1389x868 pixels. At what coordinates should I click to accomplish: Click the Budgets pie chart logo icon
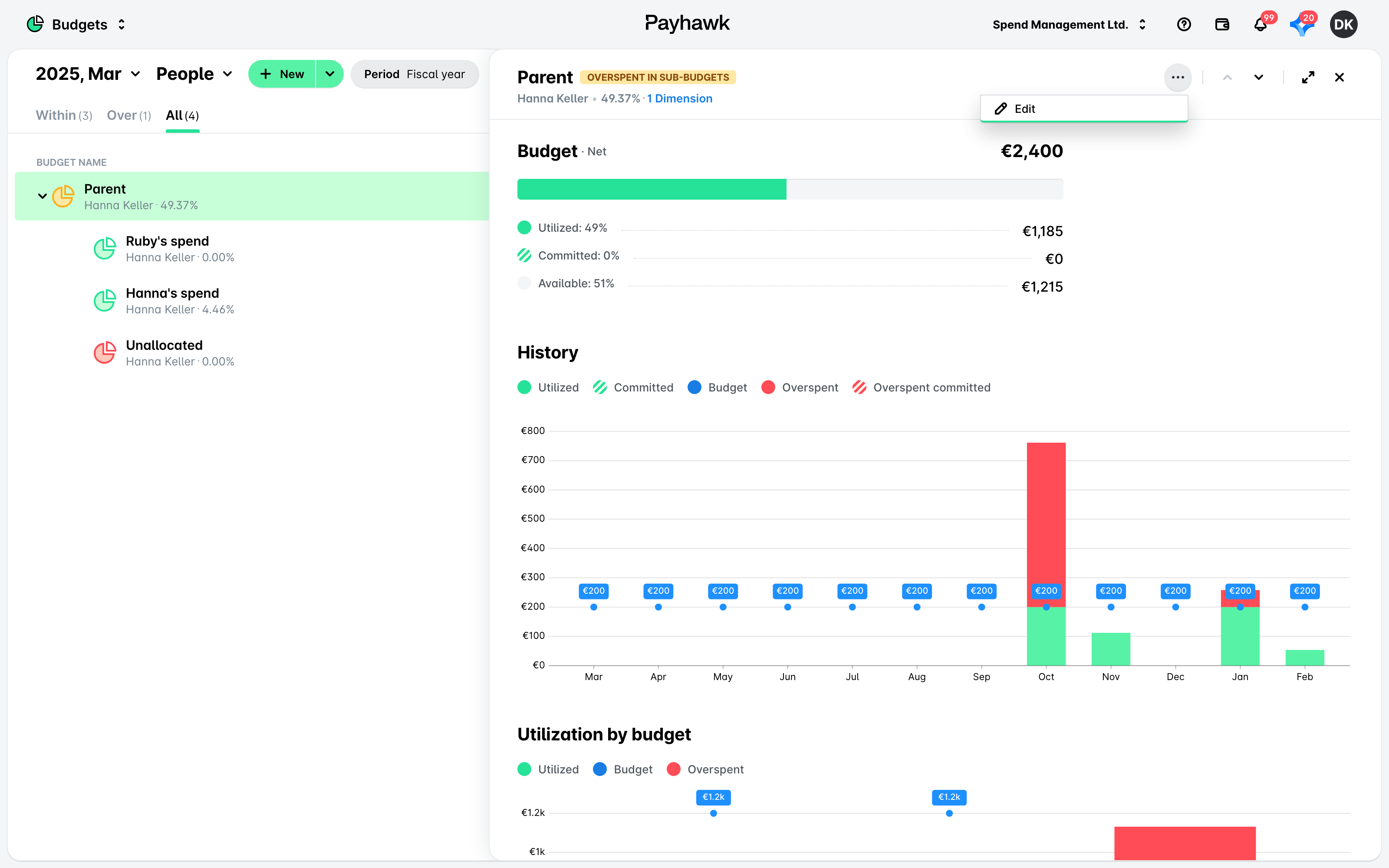click(x=35, y=24)
